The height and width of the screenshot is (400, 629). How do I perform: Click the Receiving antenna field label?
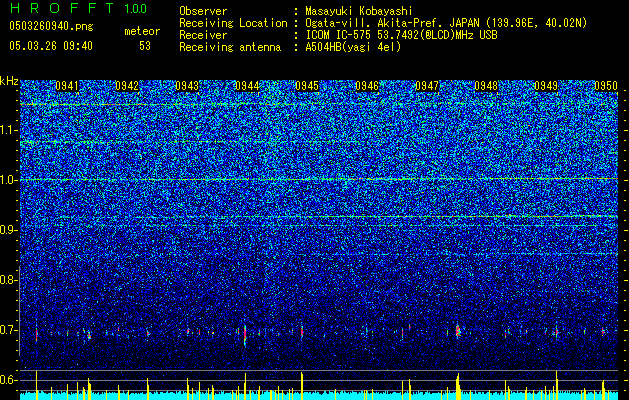pyautogui.click(x=230, y=47)
